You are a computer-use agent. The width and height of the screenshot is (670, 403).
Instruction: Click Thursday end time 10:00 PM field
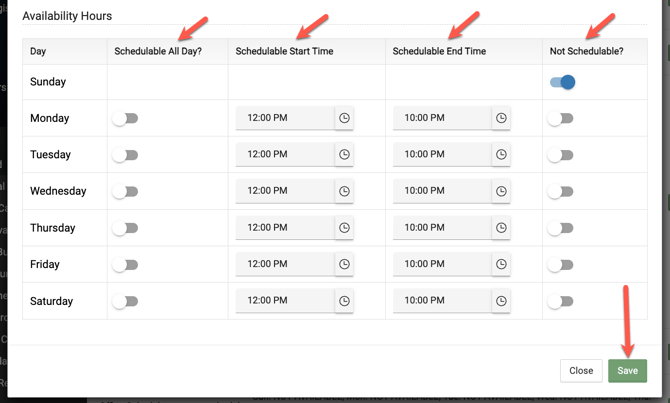(x=442, y=228)
